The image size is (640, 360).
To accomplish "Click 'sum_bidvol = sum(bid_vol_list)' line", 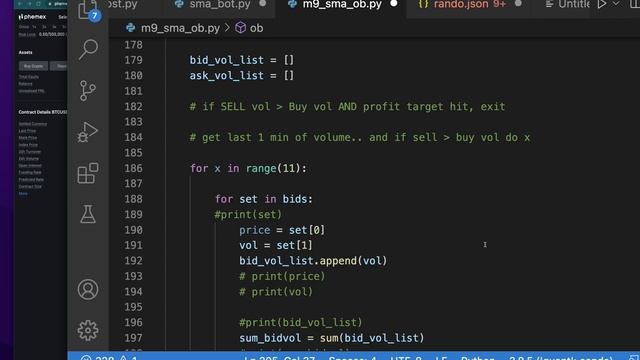I will (332, 338).
